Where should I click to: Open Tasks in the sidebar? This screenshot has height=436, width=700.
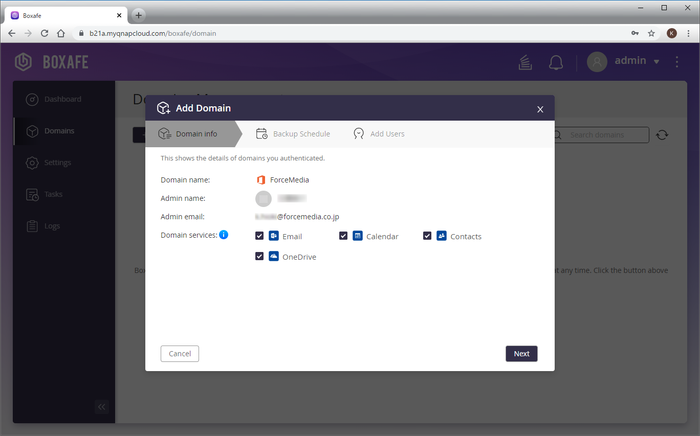(64, 194)
